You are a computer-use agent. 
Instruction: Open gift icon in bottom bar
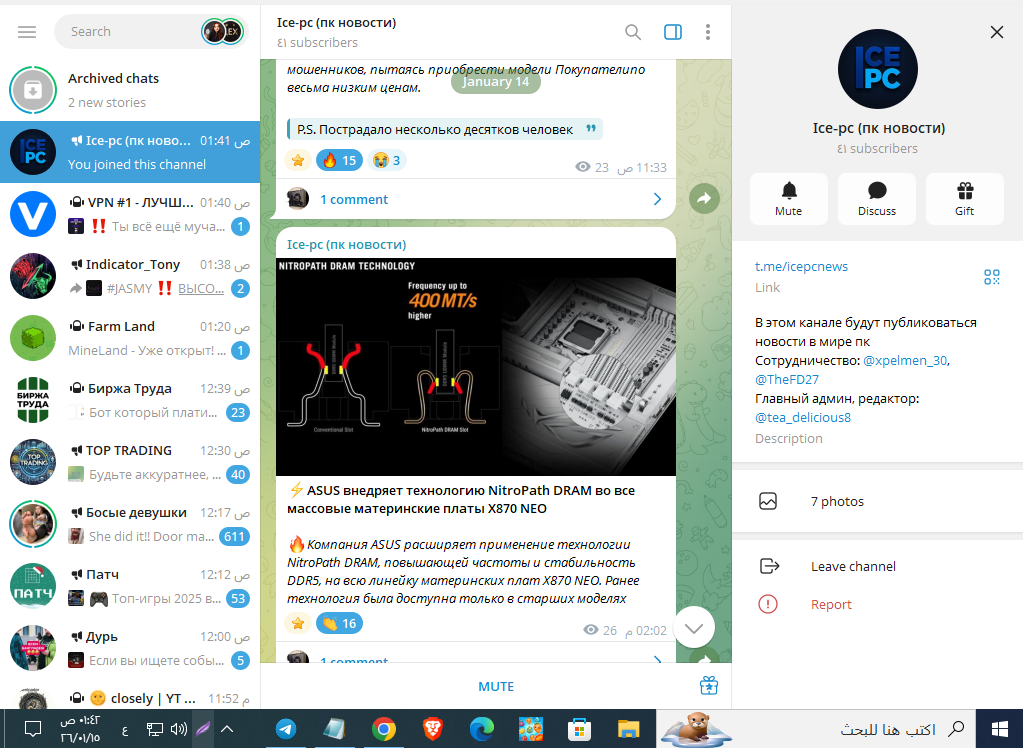pos(709,685)
